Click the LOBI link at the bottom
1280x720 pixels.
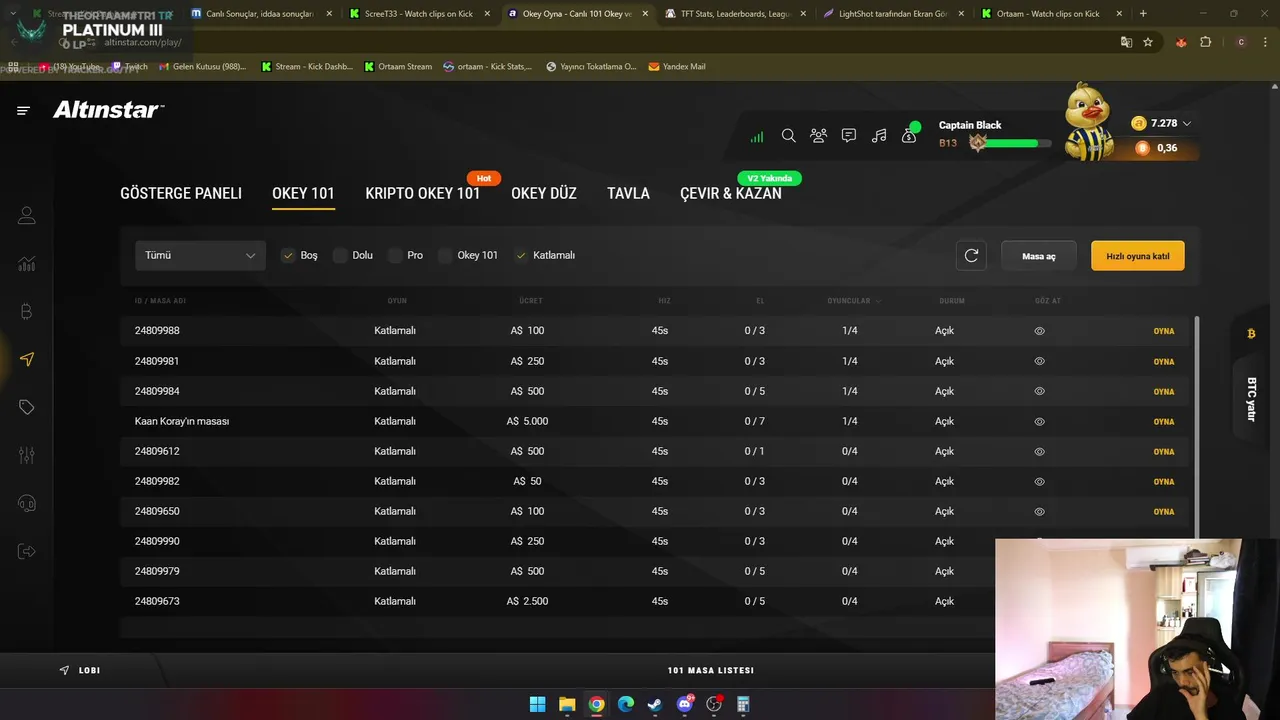[81, 670]
